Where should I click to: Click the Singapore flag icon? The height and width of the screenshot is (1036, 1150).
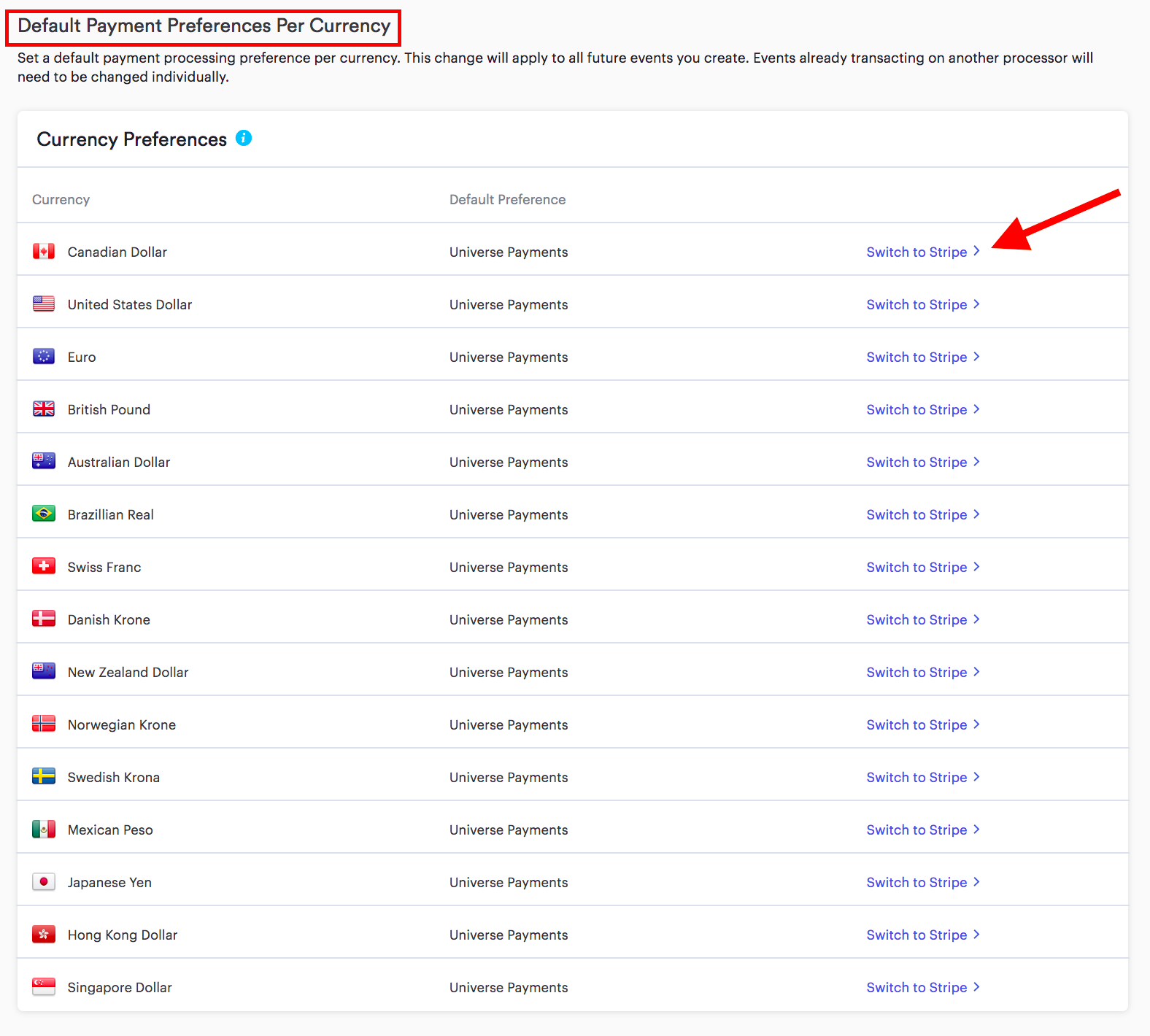point(44,987)
